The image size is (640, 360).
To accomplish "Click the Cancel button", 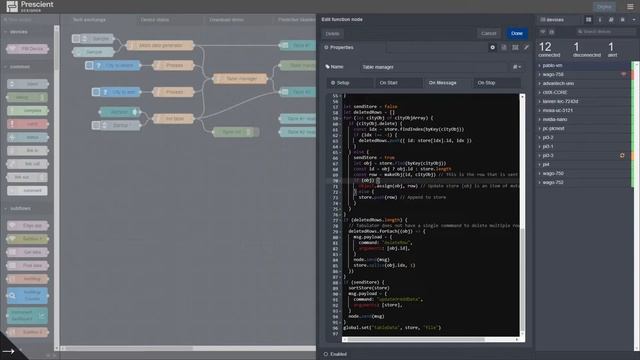I will 489,33.
